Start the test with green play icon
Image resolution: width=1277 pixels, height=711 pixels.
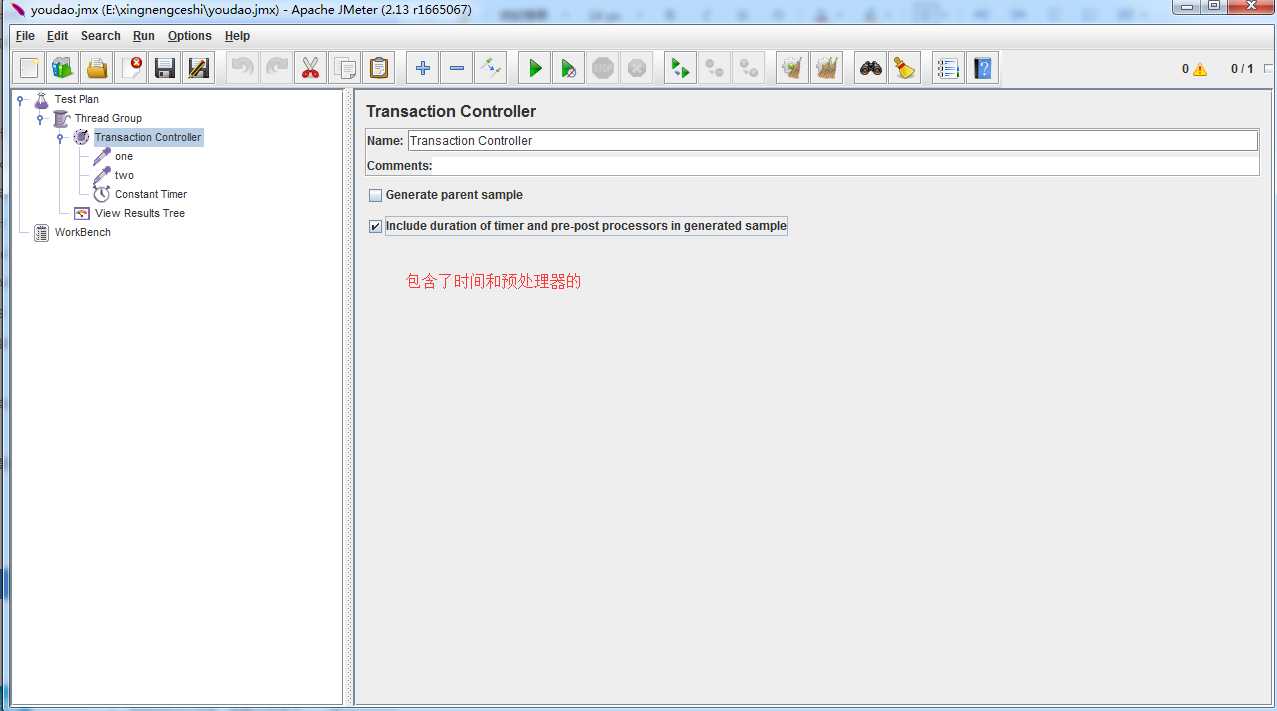(x=535, y=68)
